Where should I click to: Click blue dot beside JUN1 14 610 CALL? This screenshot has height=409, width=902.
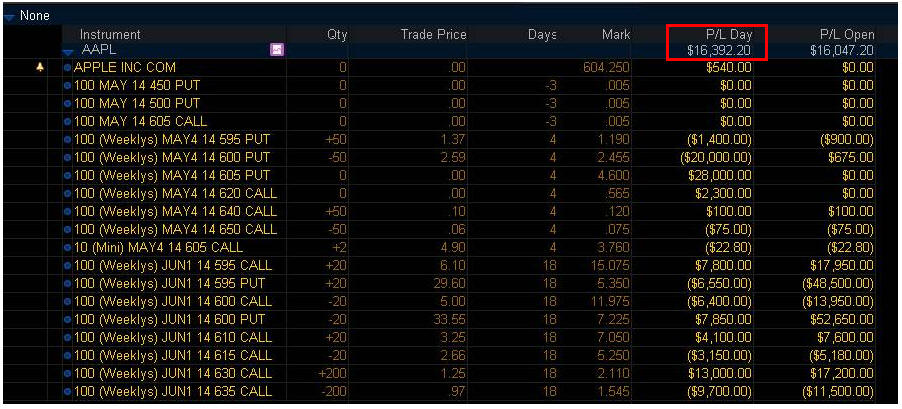tap(68, 337)
